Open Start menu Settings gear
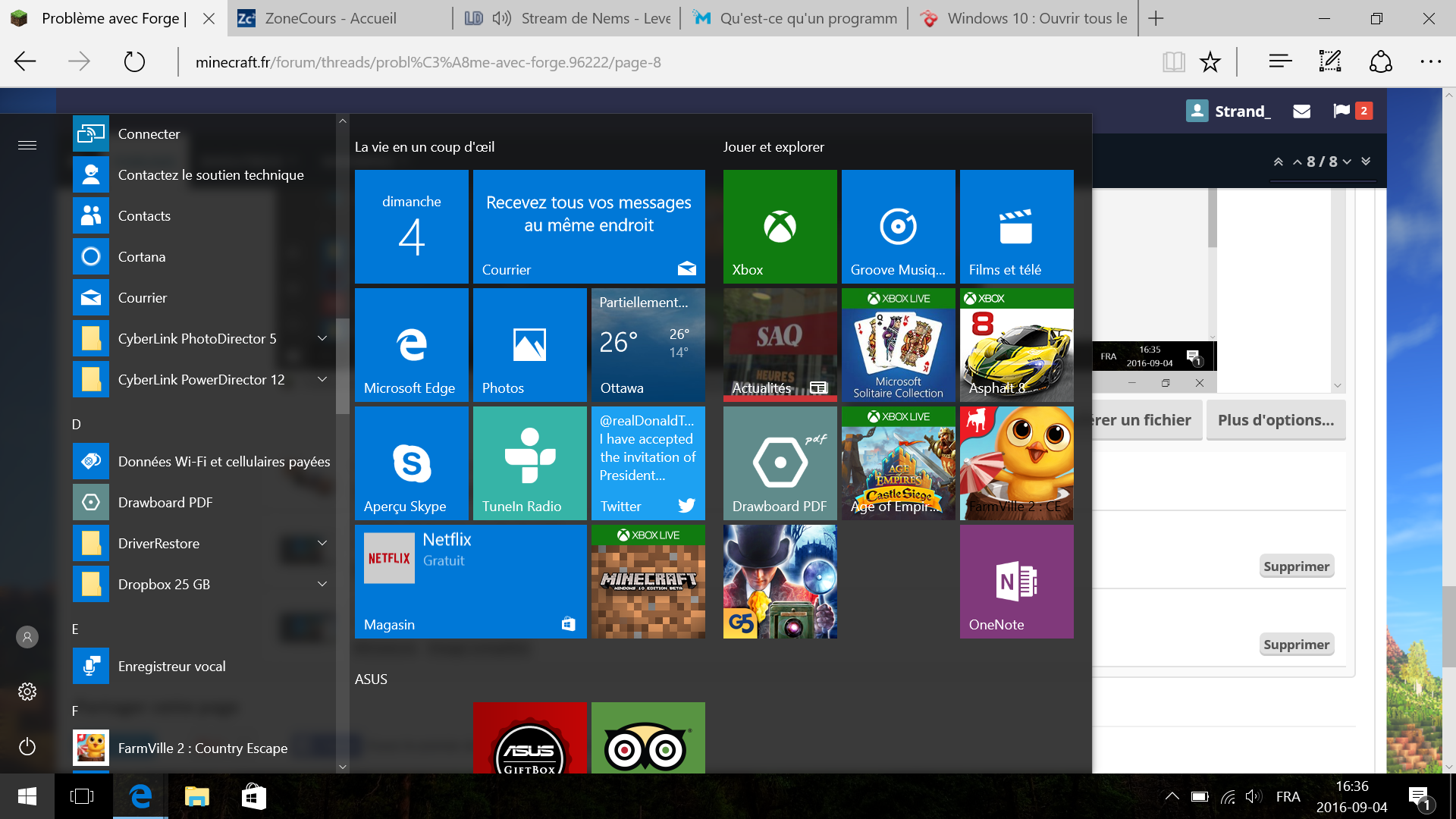Image resolution: width=1456 pixels, height=819 pixels. pyautogui.click(x=27, y=692)
